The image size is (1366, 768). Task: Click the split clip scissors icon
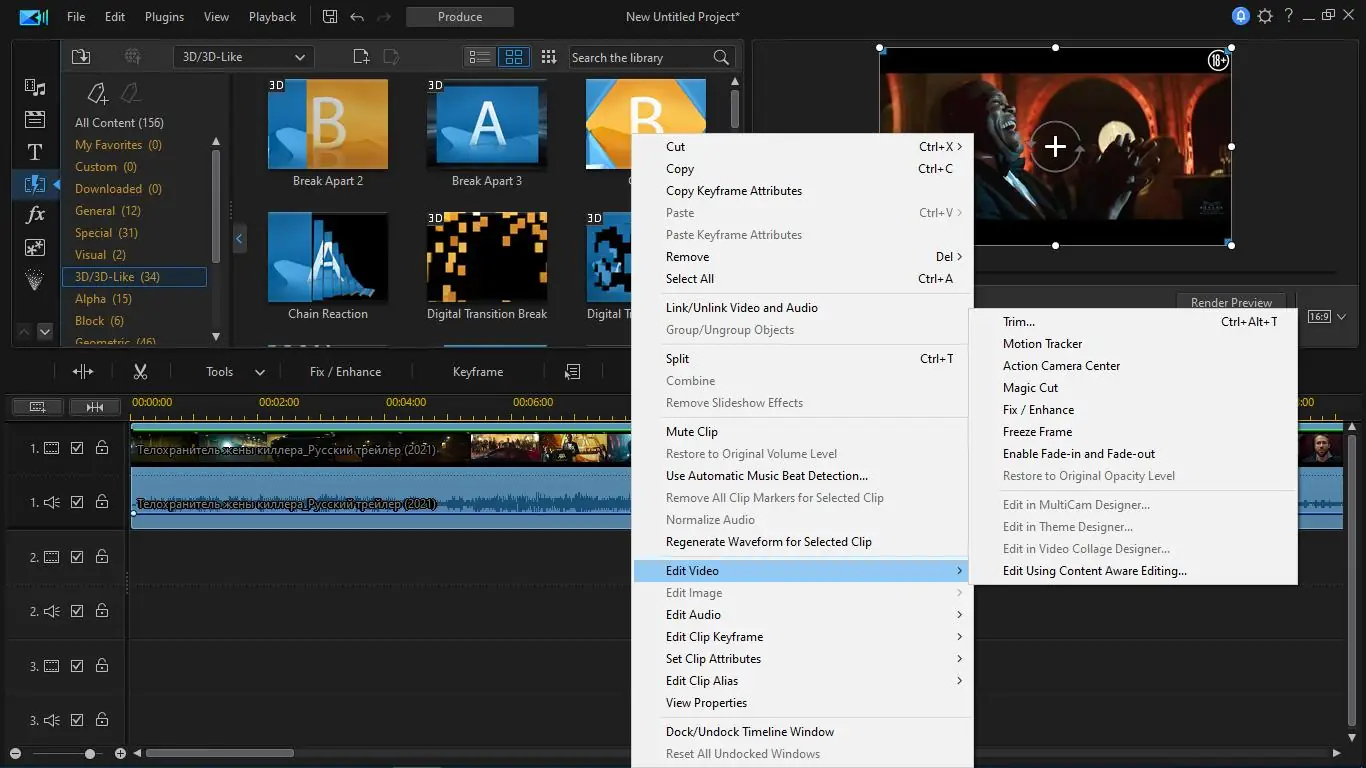point(140,372)
